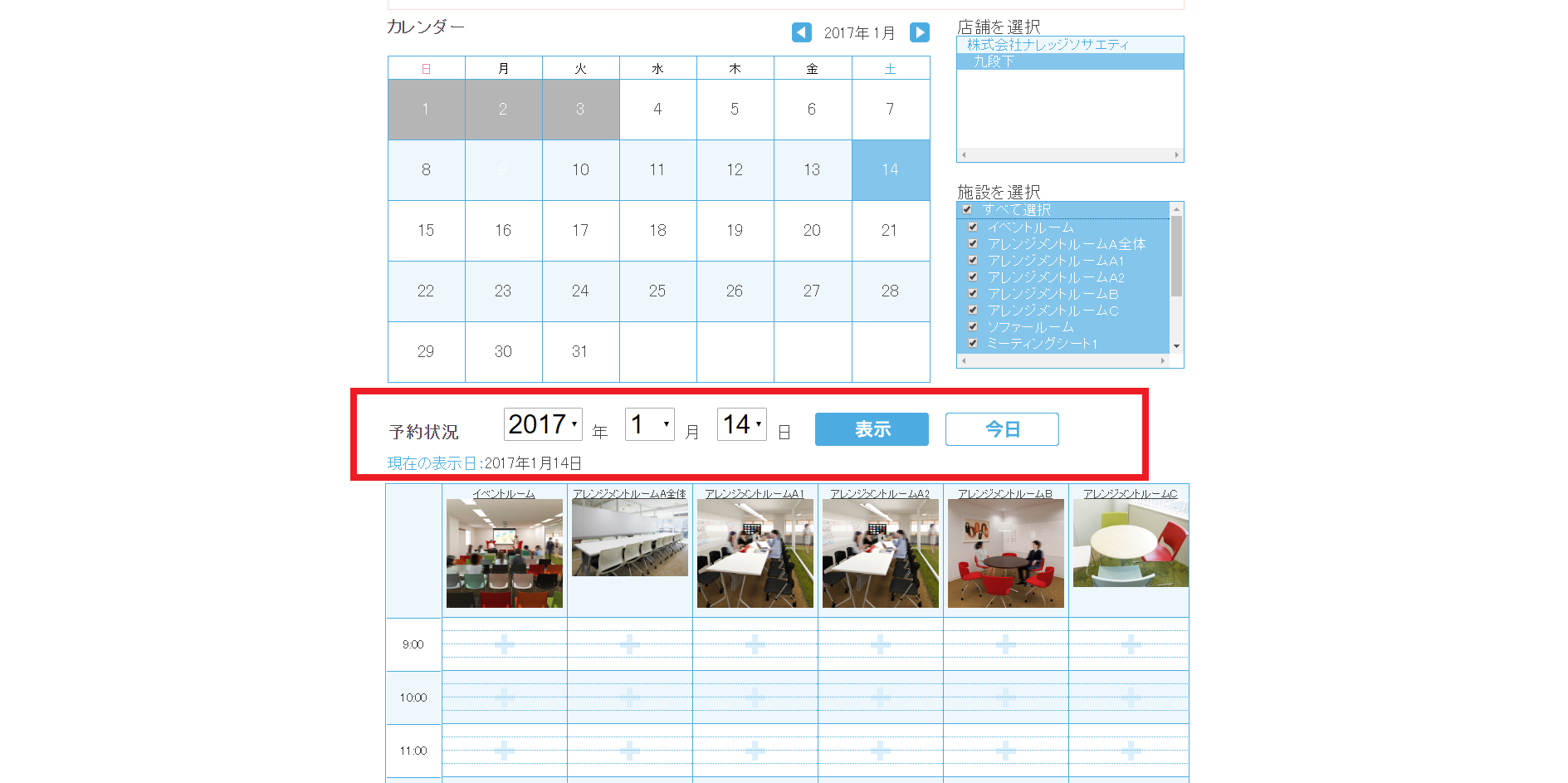Add a 9:00 booking for イベントルーム
Image resolution: width=1568 pixels, height=783 pixels.
[504, 644]
